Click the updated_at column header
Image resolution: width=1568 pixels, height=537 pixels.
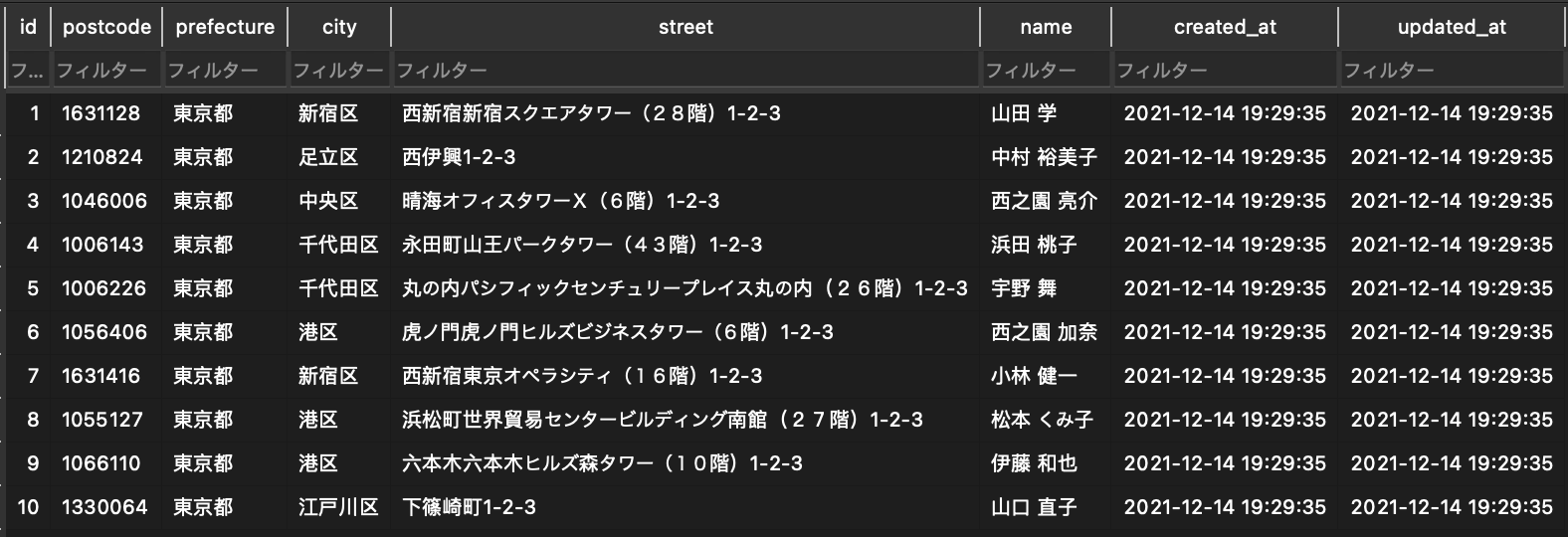(x=1452, y=27)
